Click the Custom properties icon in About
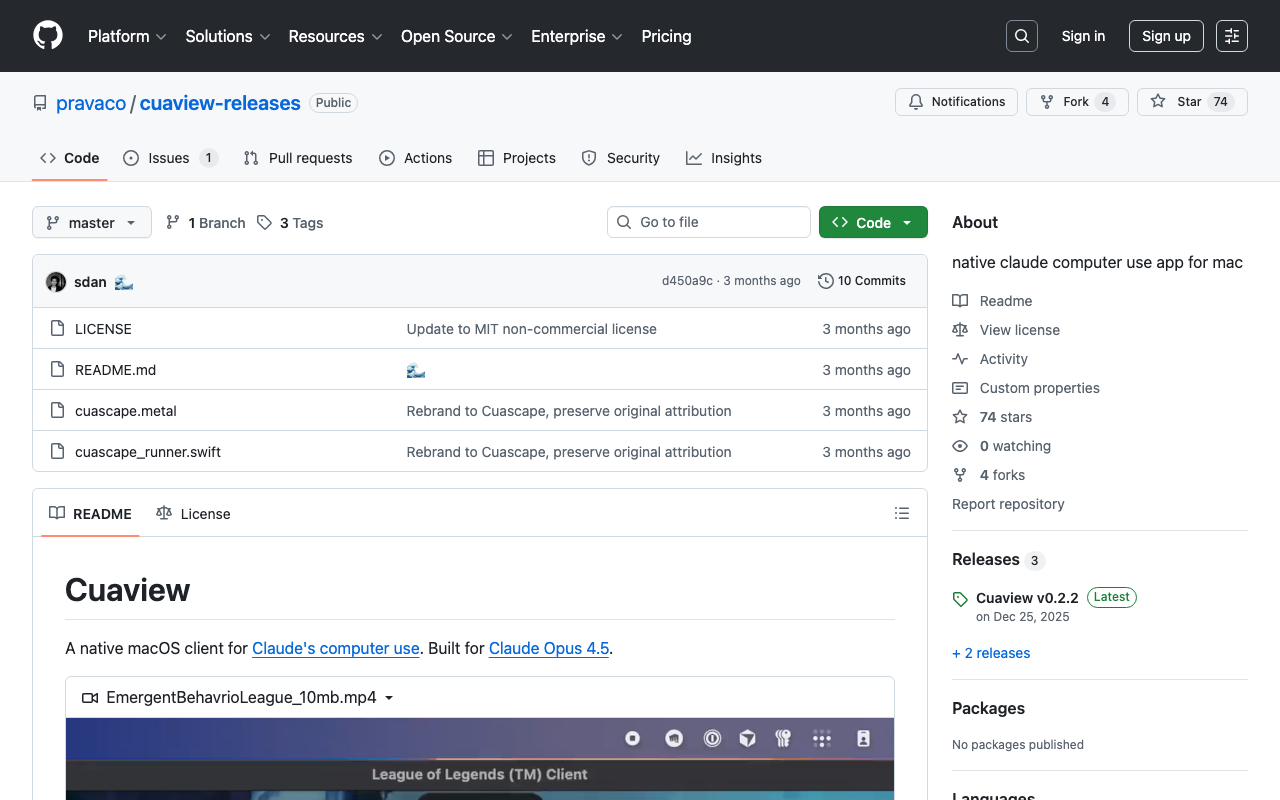The width and height of the screenshot is (1280, 800). (x=960, y=388)
